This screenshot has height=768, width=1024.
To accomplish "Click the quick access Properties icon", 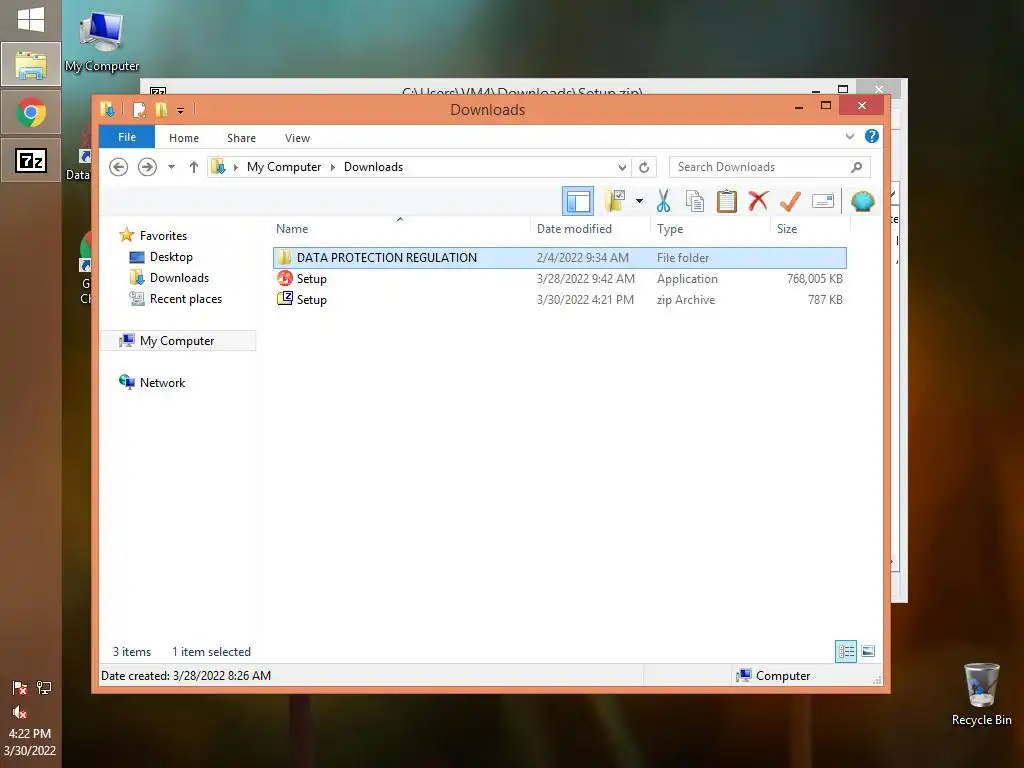I will point(139,110).
